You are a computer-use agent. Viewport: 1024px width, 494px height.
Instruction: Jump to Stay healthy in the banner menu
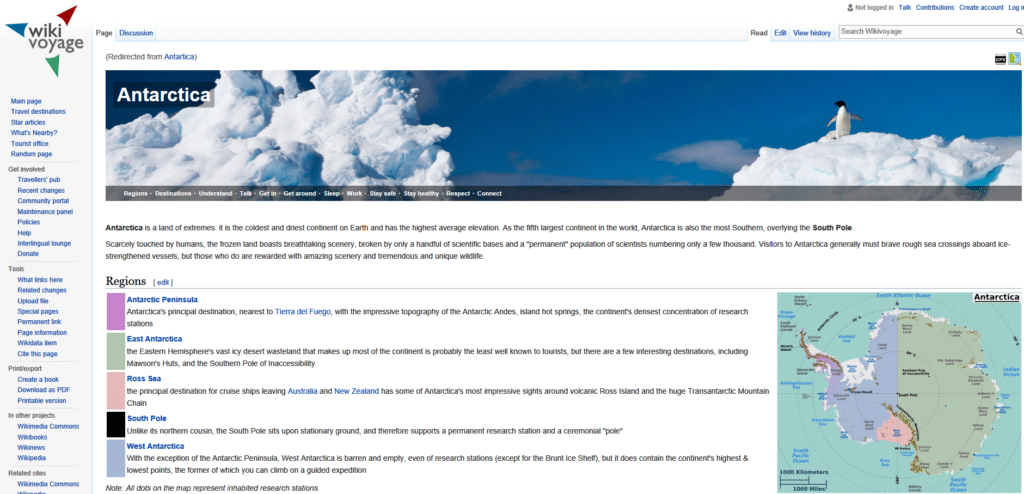click(421, 193)
